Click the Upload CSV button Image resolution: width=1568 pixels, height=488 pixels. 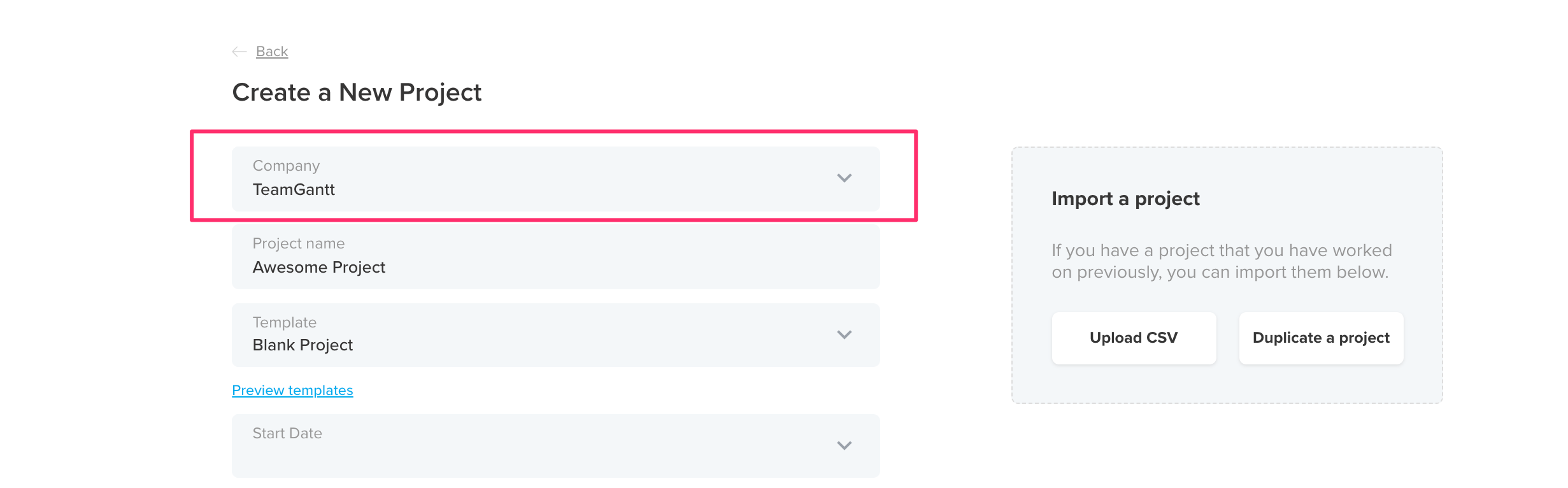[1134, 338]
